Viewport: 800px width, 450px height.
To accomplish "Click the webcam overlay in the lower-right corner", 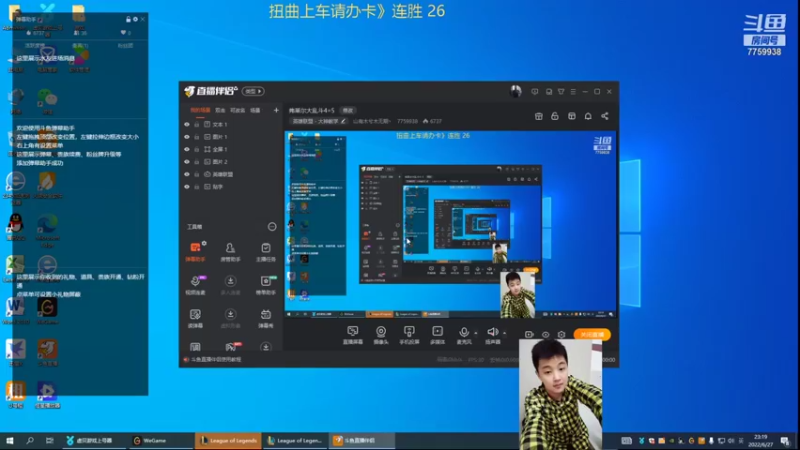I will click(x=560, y=394).
